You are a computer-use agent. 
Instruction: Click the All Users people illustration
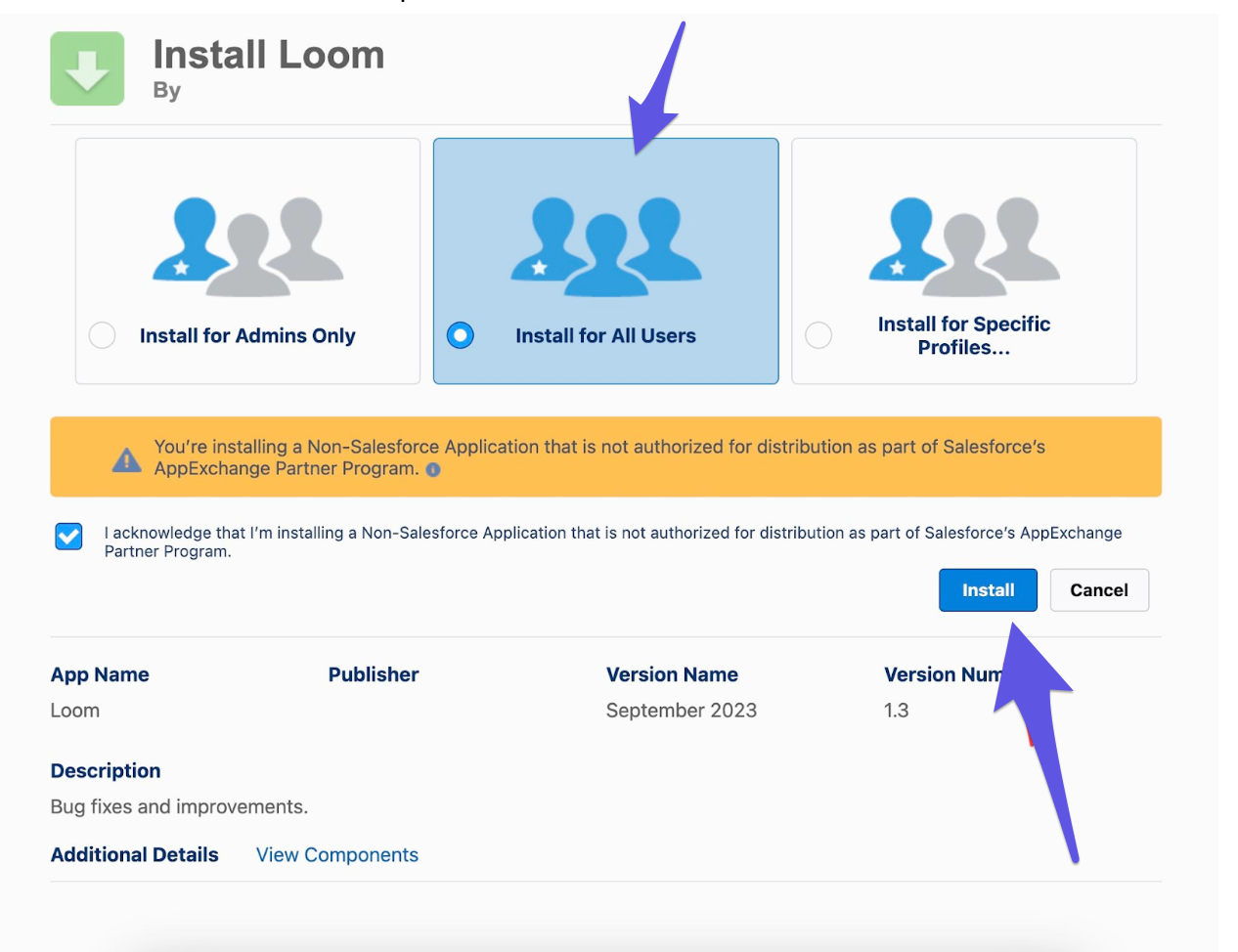606,245
